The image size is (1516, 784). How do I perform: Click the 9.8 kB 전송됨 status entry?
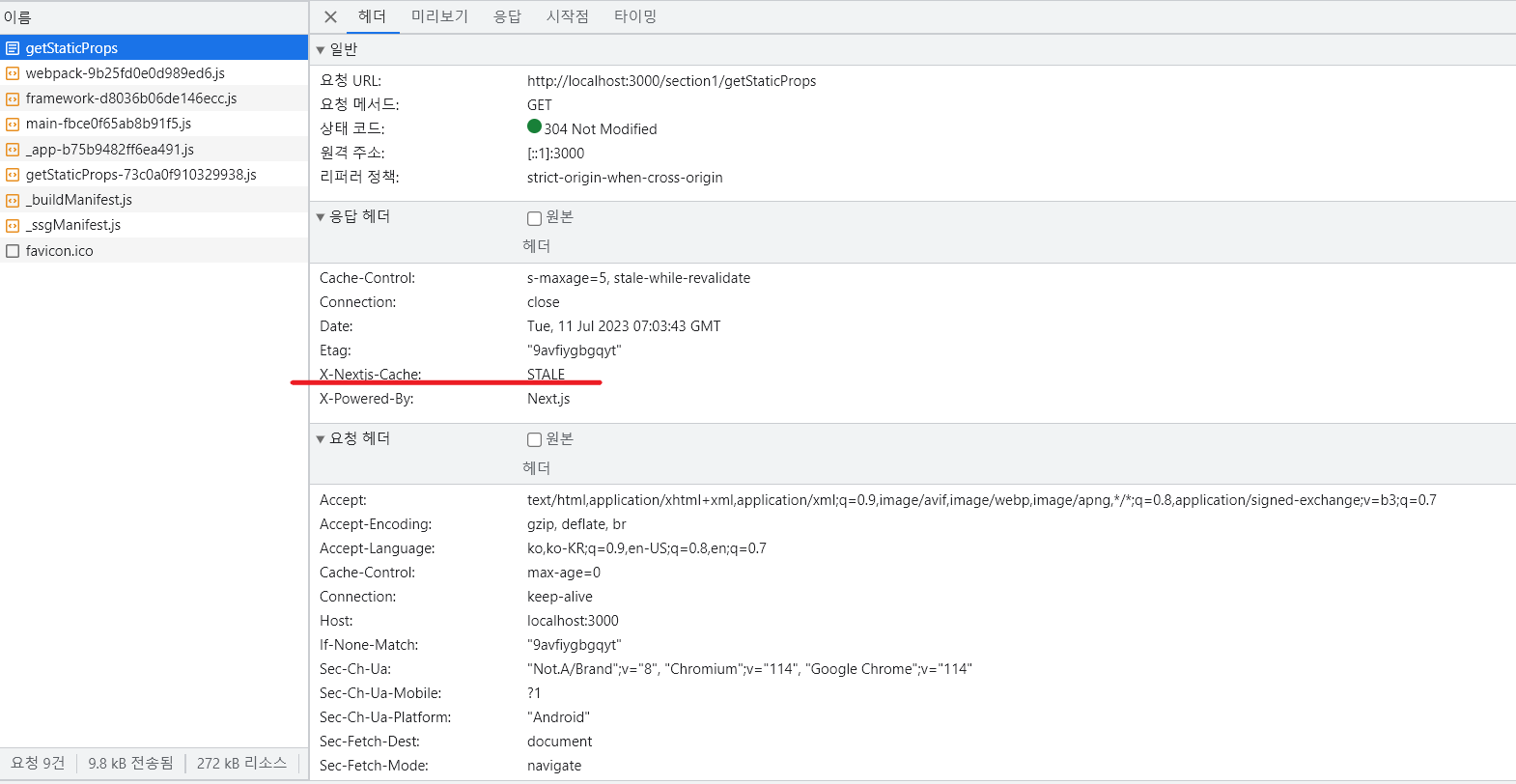130,763
